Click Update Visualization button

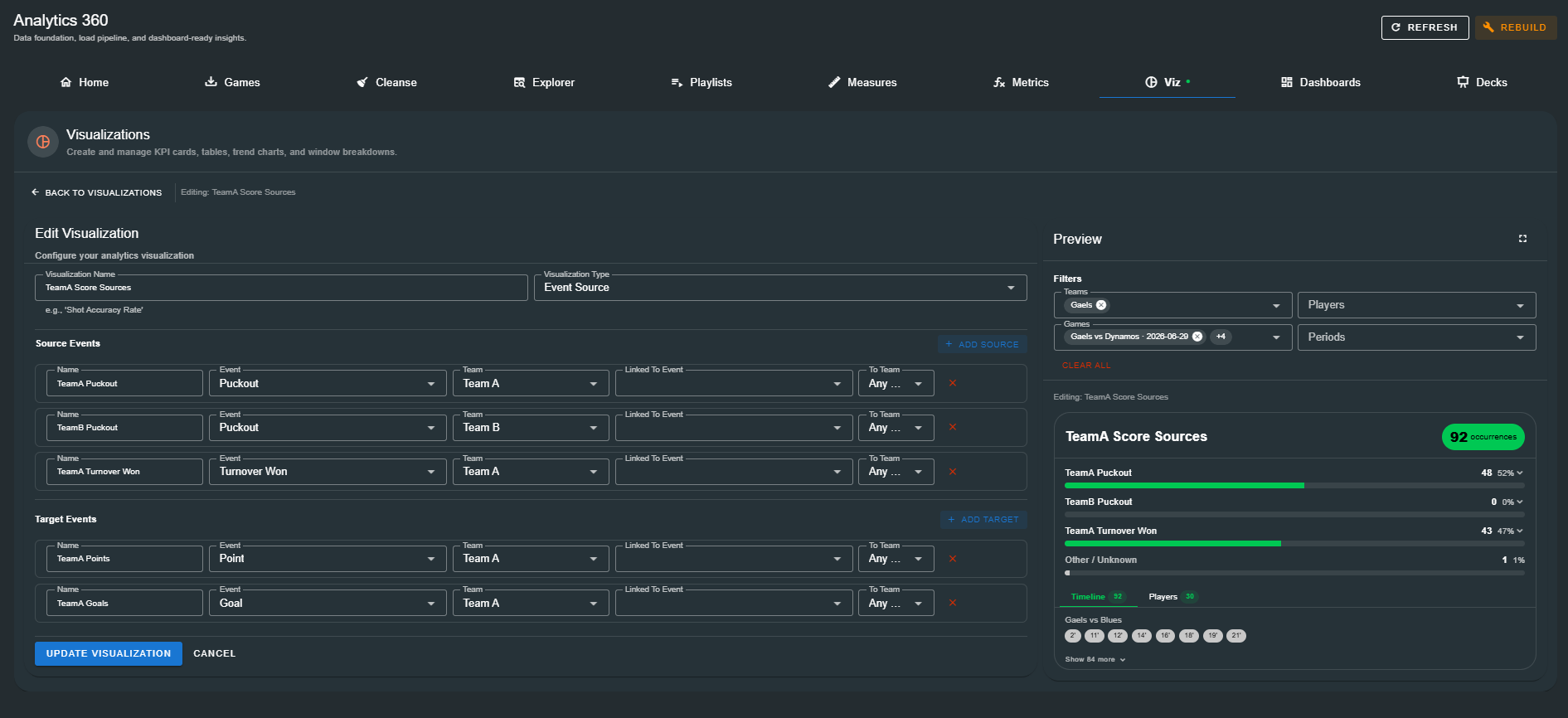[109, 653]
